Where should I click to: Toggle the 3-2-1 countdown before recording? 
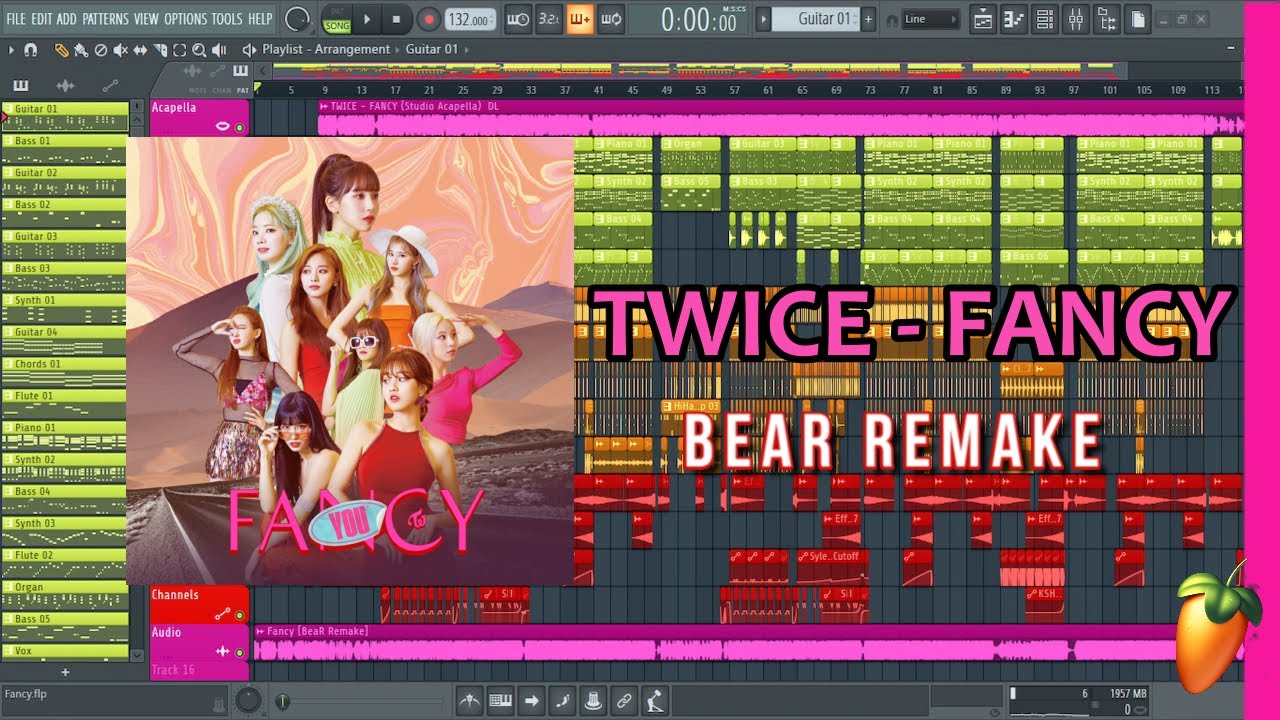coord(548,19)
